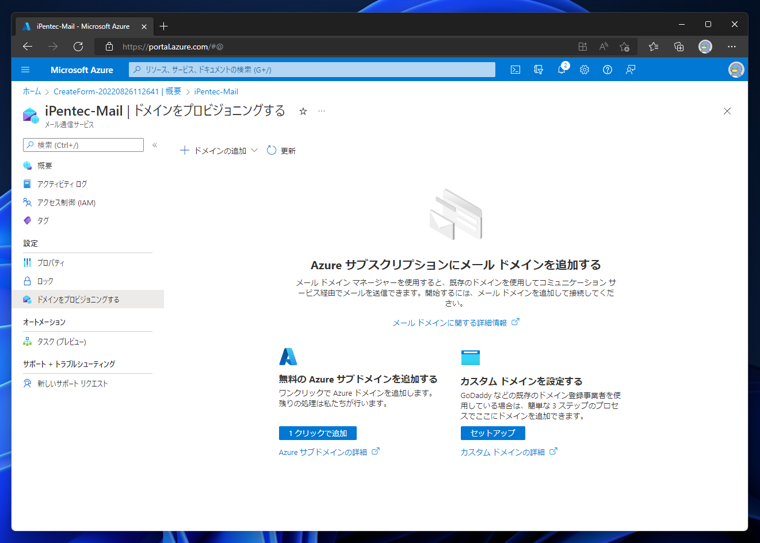Go to iPentec-Mail breadcrumb
This screenshot has height=543, width=760.
216,91
